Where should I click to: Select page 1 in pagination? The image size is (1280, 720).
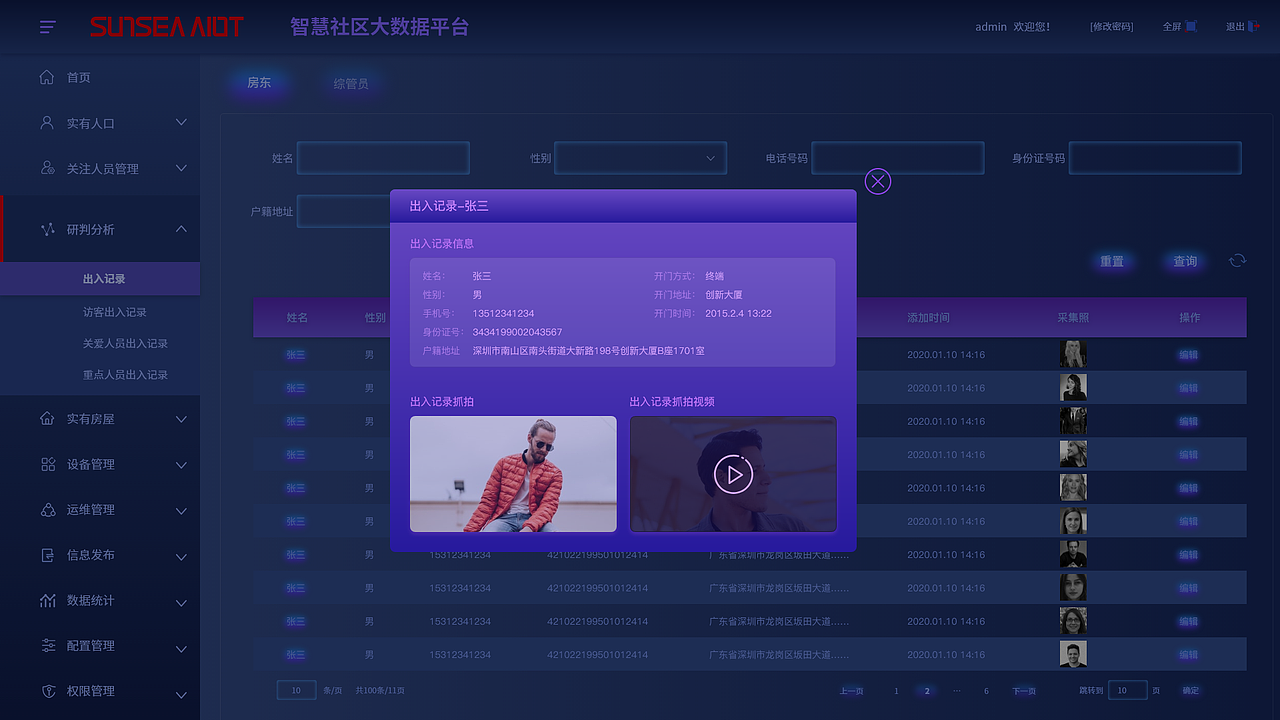896,691
